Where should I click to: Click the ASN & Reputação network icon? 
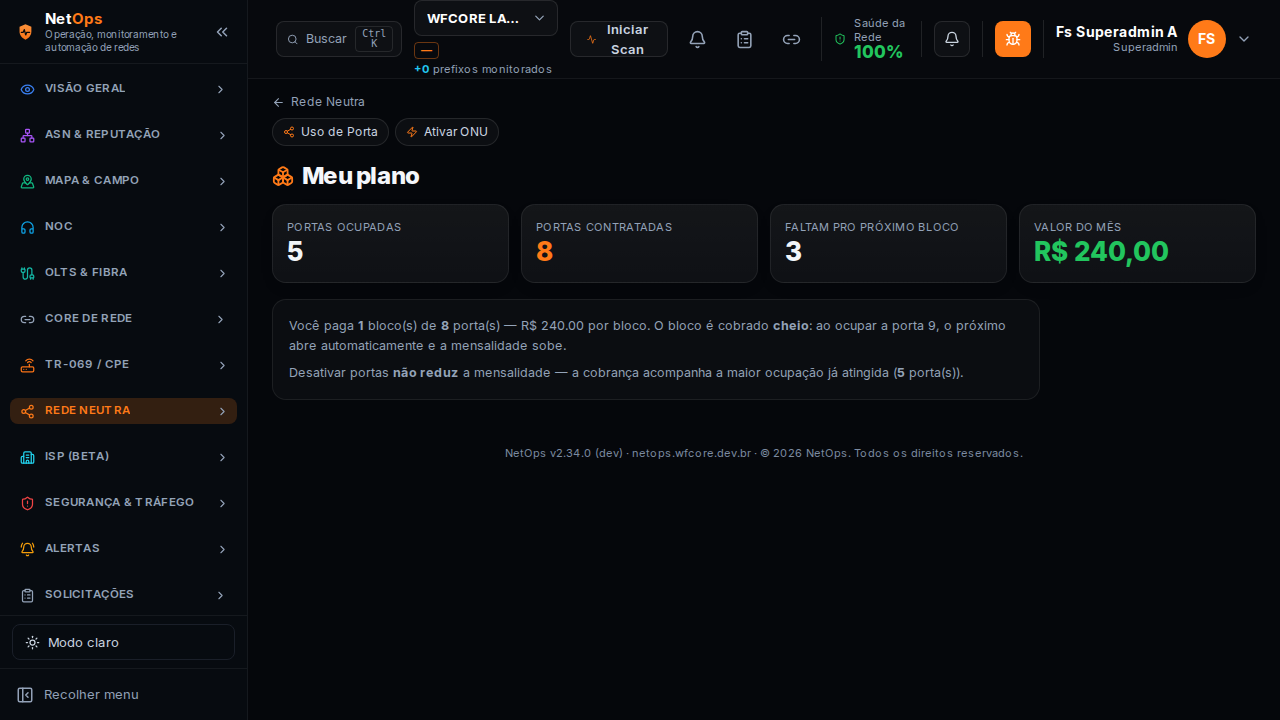(x=28, y=135)
